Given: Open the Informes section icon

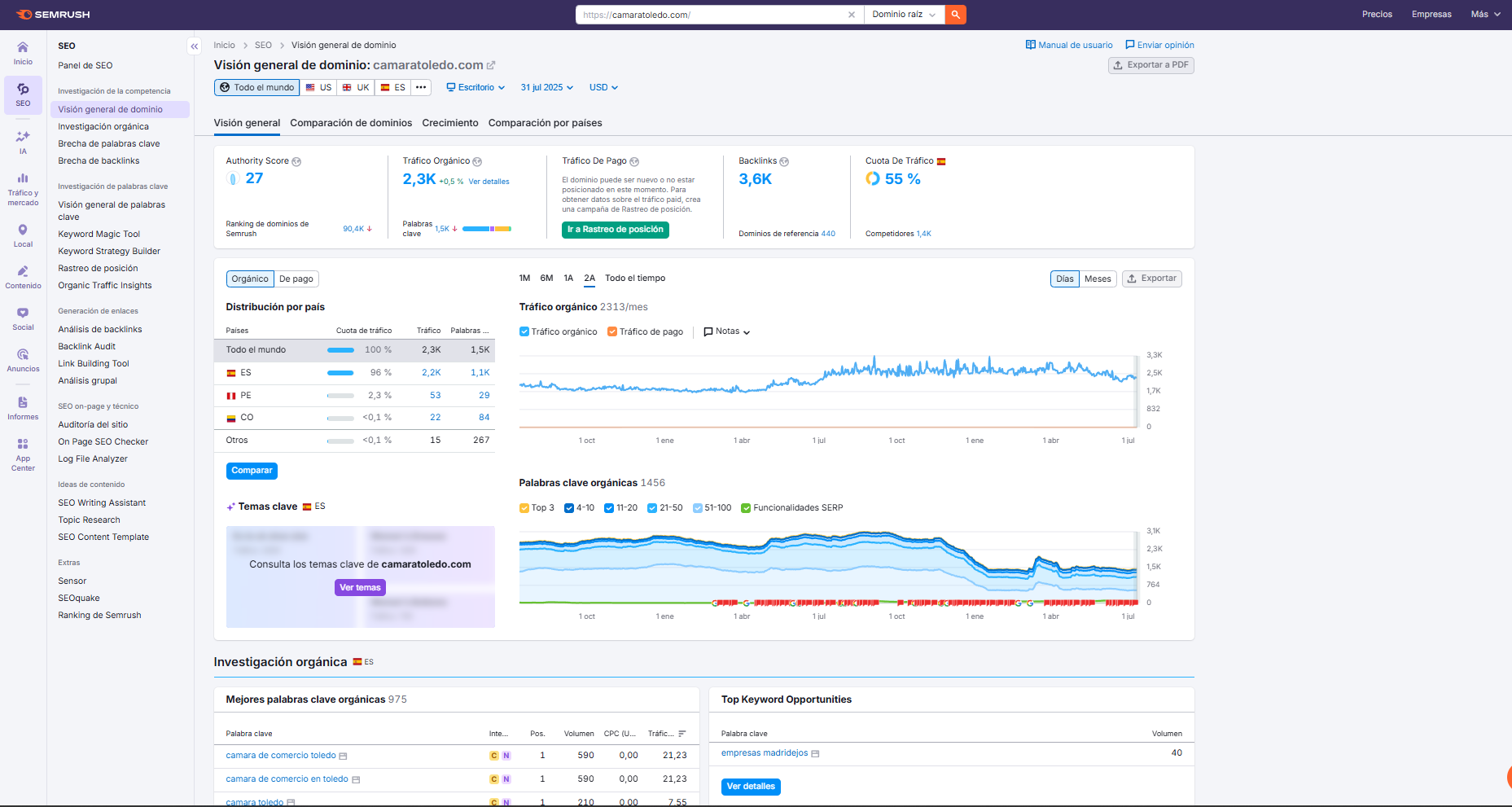Looking at the screenshot, I should pyautogui.click(x=23, y=408).
